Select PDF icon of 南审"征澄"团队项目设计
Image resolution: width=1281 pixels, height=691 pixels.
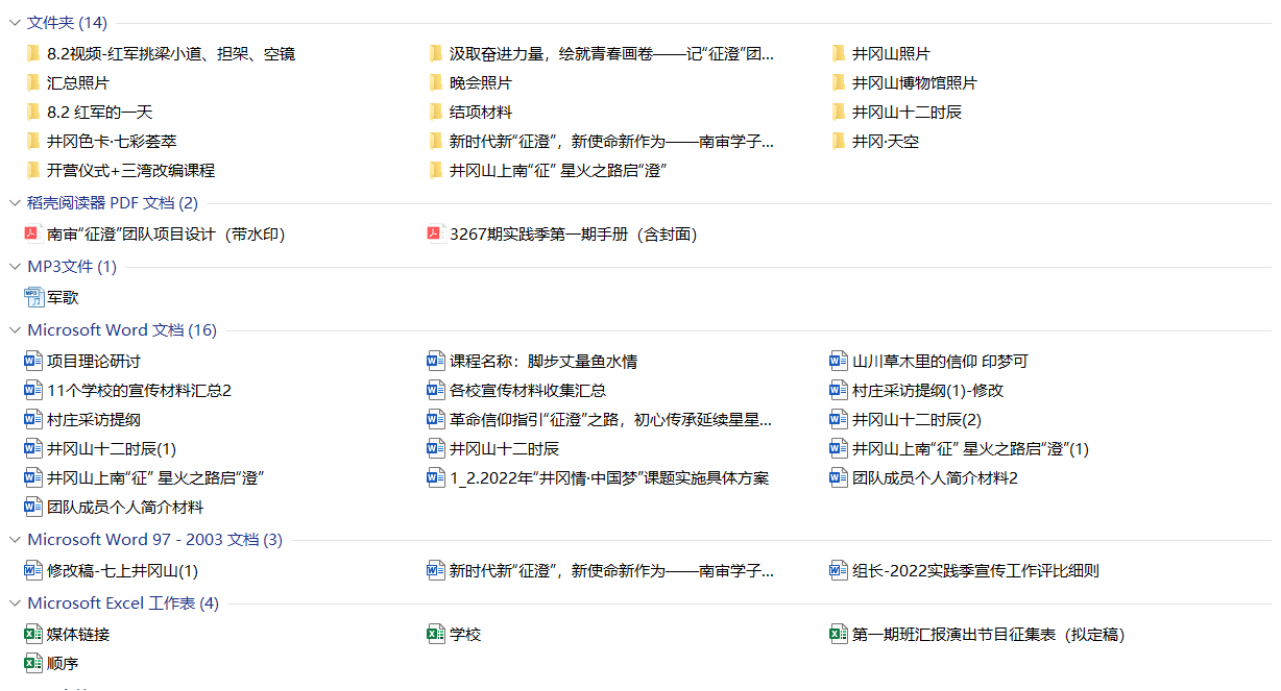point(33,234)
